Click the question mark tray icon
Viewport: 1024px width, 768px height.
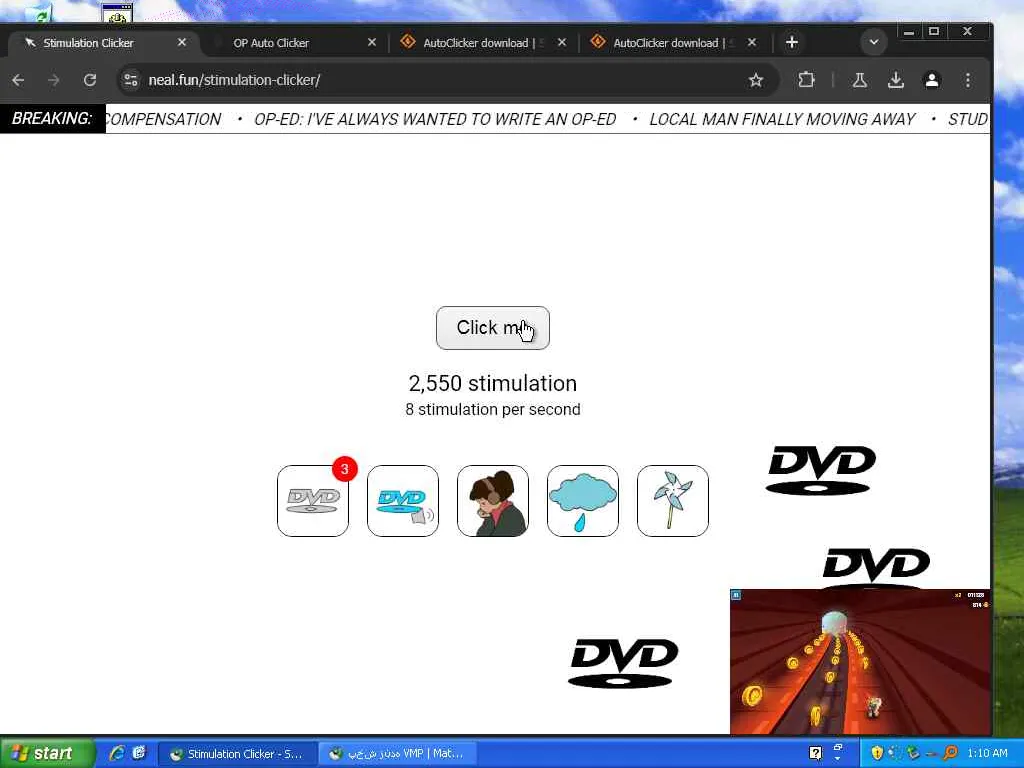point(815,753)
